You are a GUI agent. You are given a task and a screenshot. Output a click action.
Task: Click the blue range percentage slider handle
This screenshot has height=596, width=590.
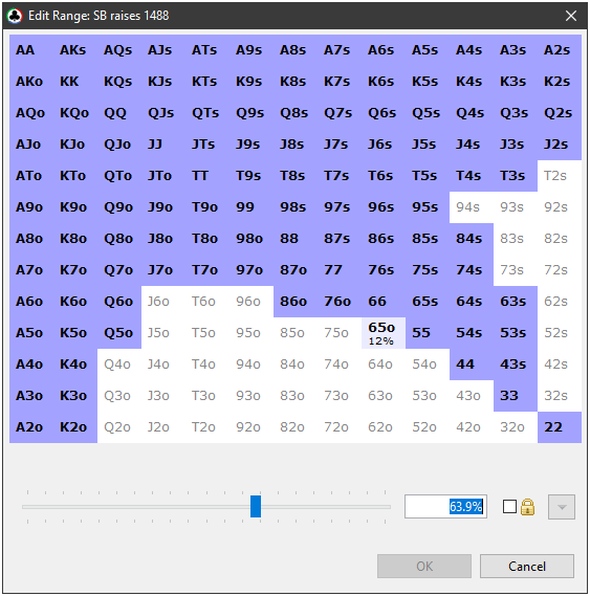(255, 506)
